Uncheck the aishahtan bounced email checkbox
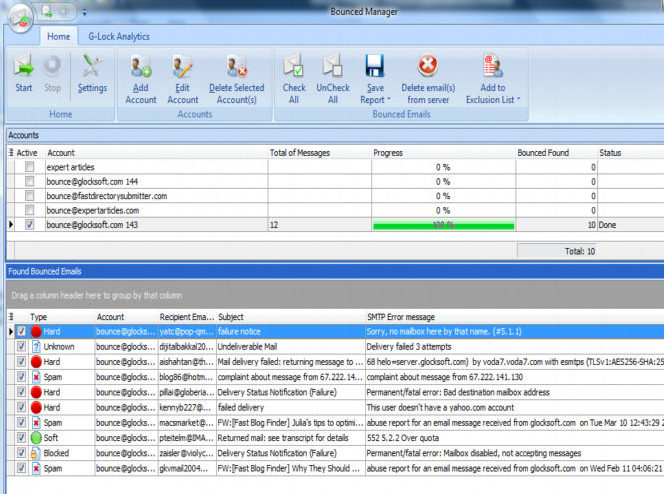Viewport: 664px width, 494px height. coord(21,362)
